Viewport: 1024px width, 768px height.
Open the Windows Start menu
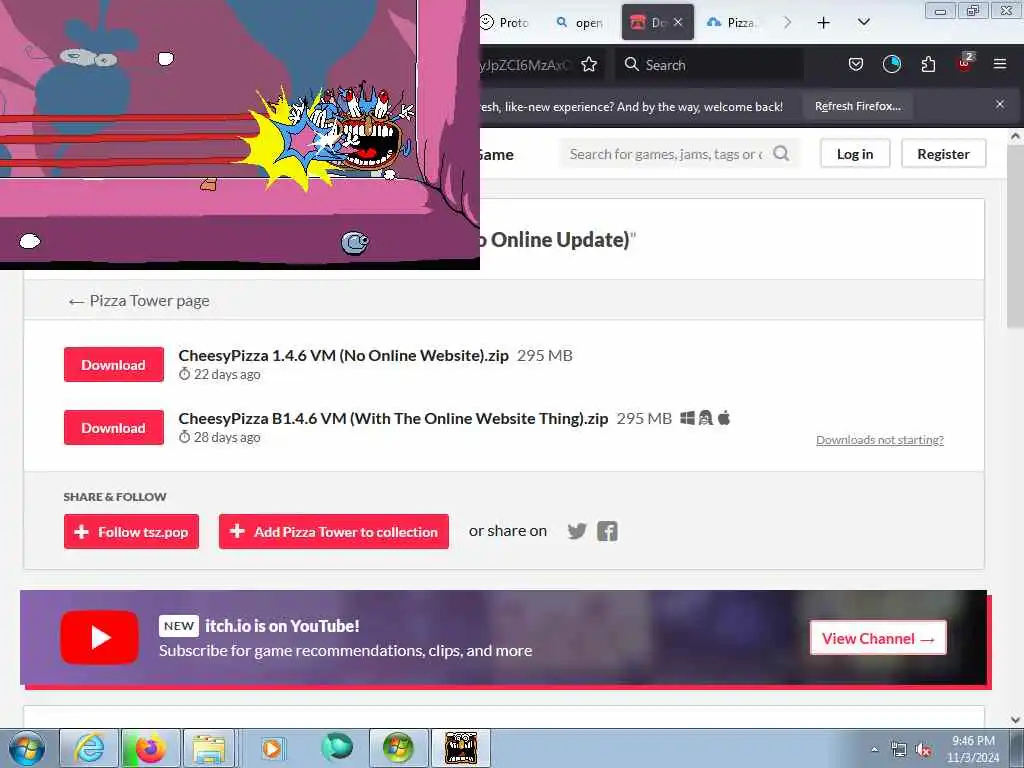[x=27, y=748]
